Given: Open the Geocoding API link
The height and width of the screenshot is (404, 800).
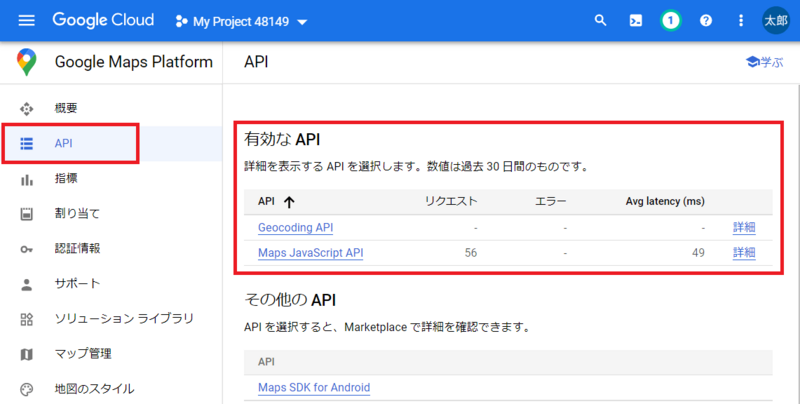Looking at the screenshot, I should pyautogui.click(x=295, y=227).
